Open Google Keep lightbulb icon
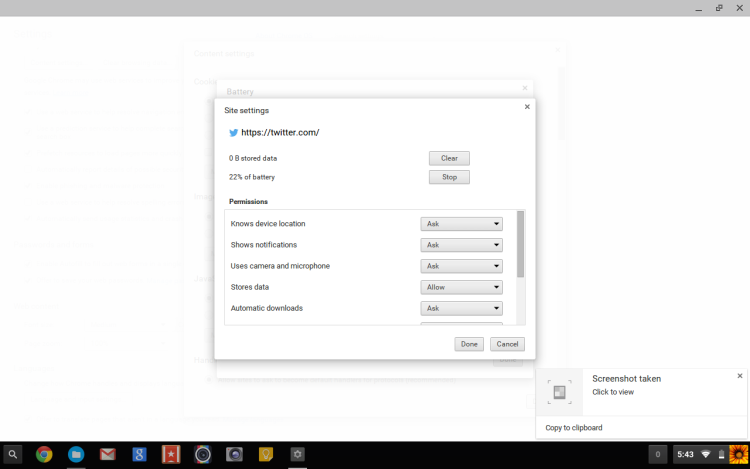750x469 pixels. click(266, 455)
